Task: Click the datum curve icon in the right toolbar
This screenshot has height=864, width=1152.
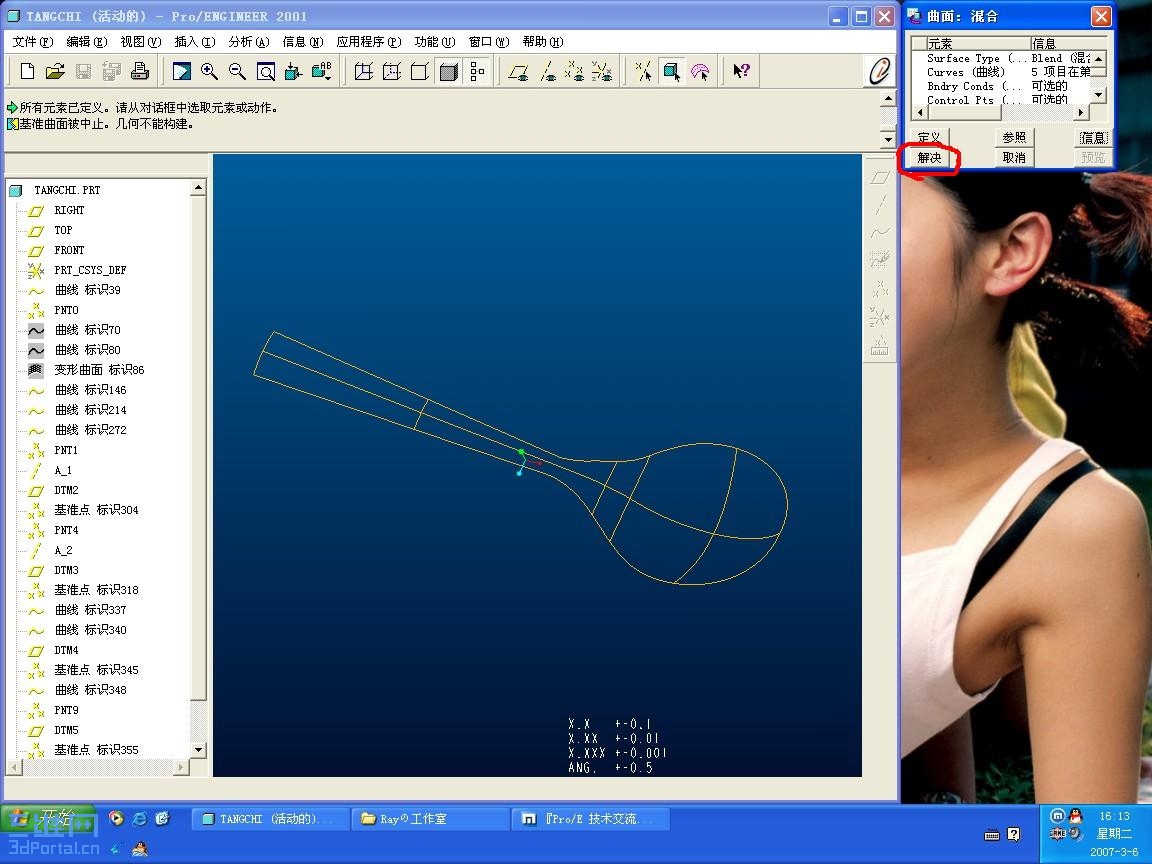Action: pos(879,232)
